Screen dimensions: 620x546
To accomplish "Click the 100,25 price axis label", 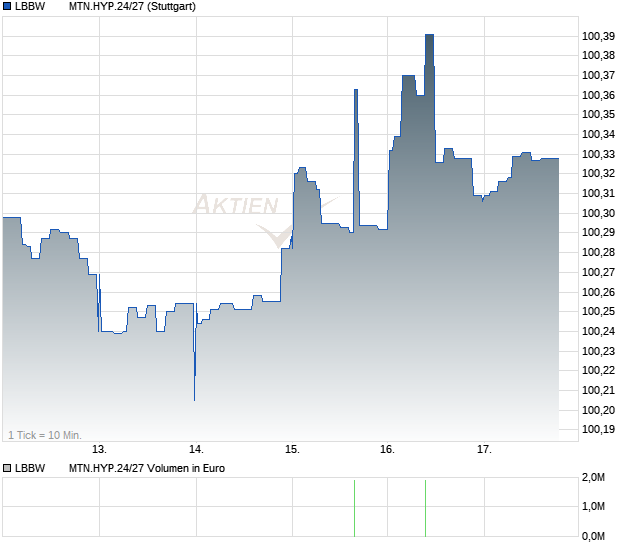I will 598,311.
